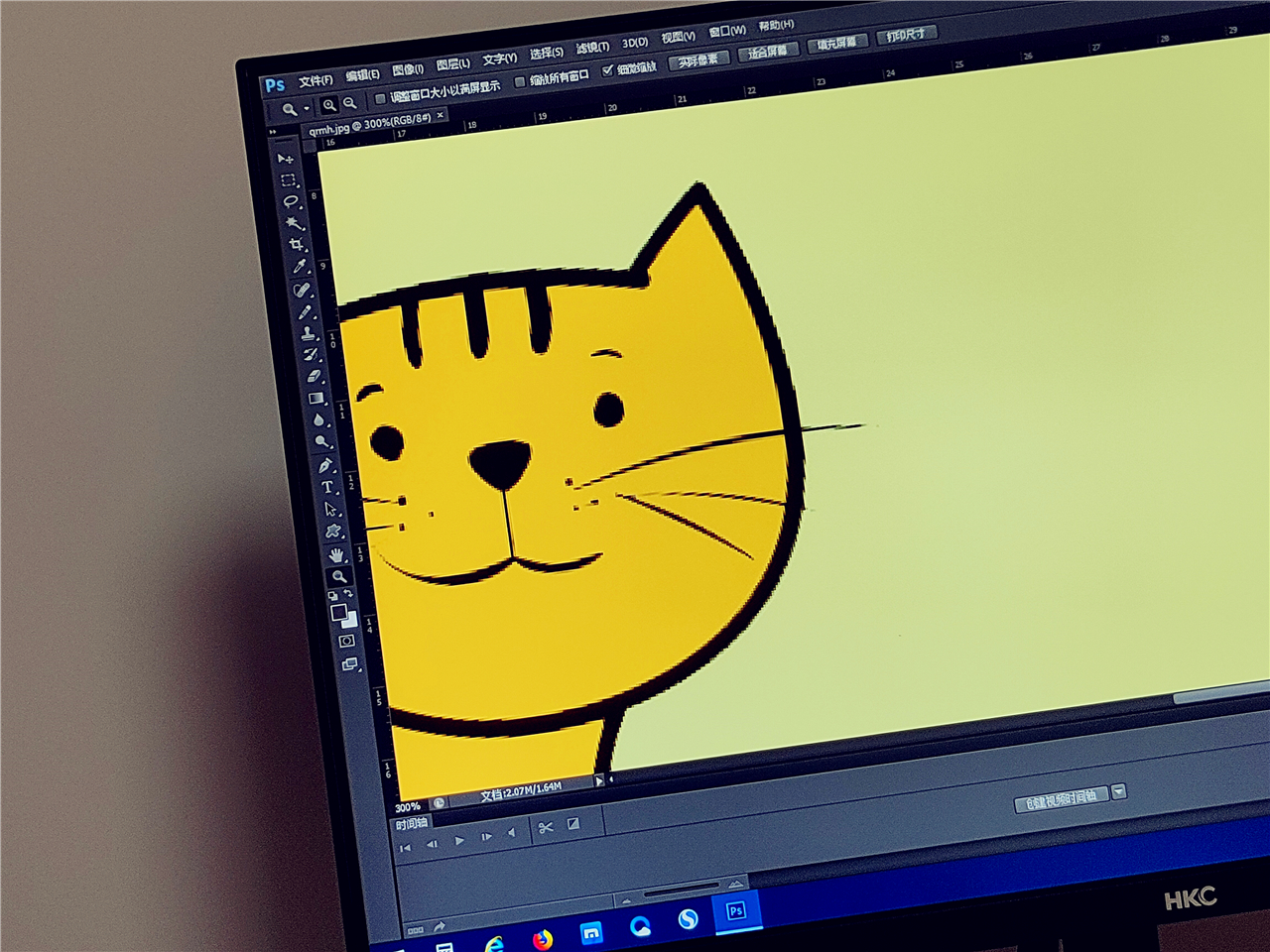The width and height of the screenshot is (1270, 952).
Task: Open the 滤镜(T) menu
Action: click(592, 48)
